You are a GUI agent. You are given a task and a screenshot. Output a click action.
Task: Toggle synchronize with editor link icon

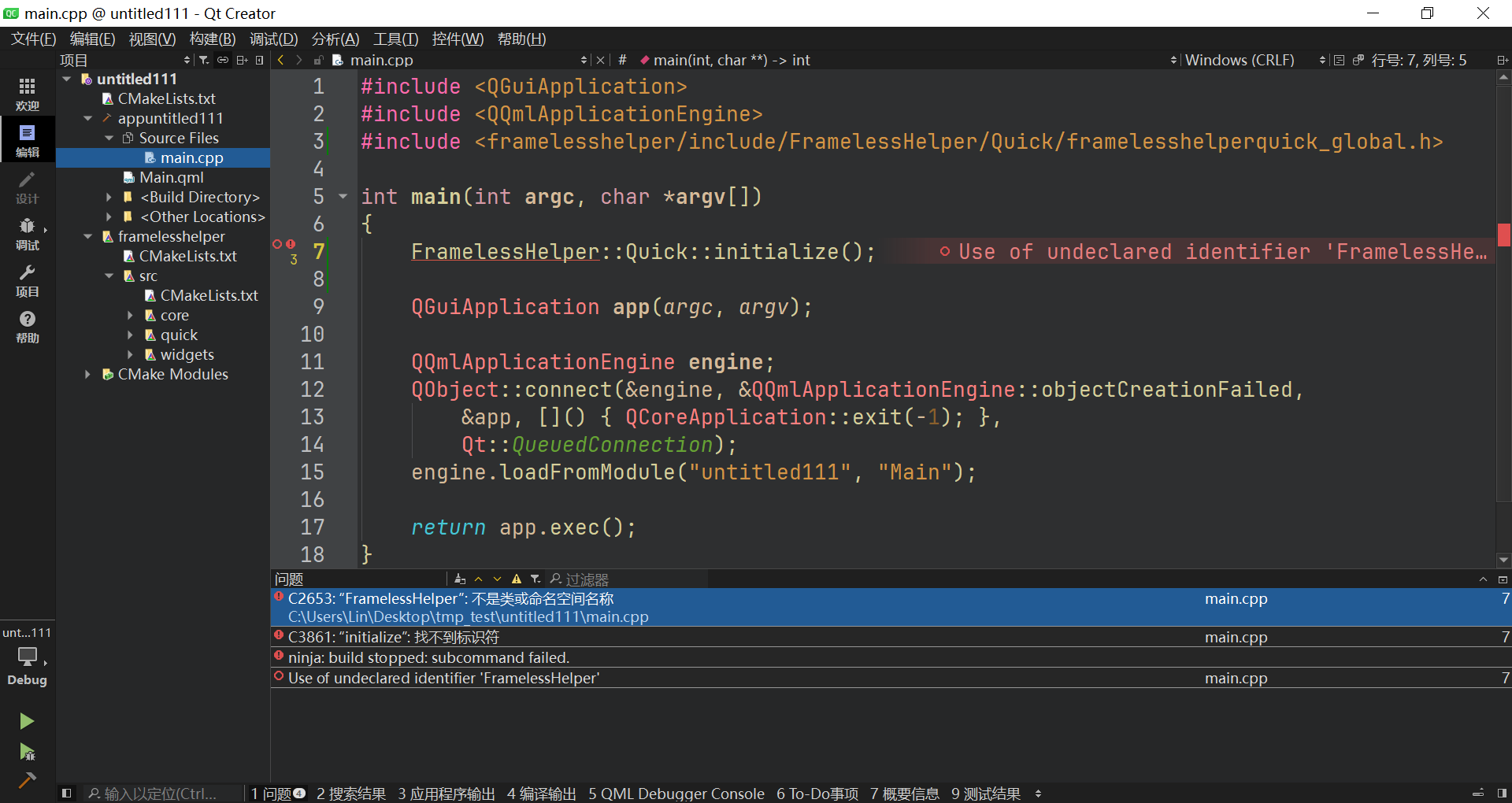223,60
